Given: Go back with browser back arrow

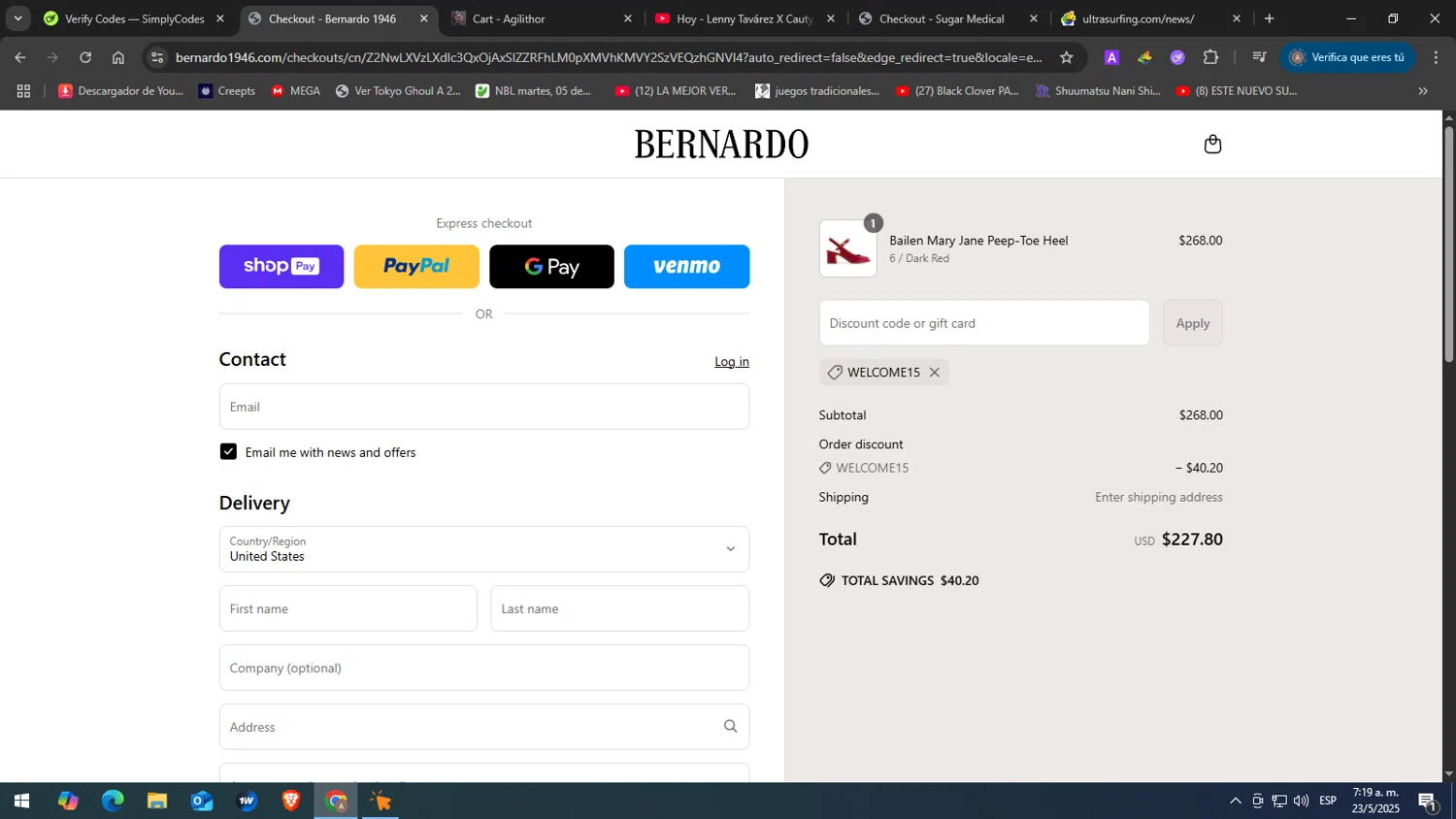Looking at the screenshot, I should [x=20, y=57].
